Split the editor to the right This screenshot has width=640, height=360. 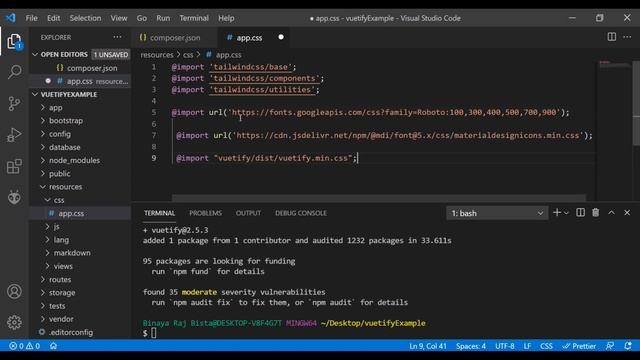(611, 37)
